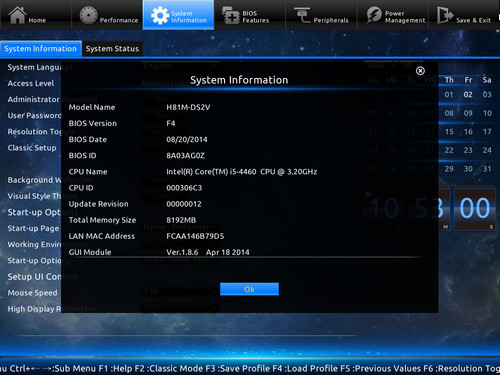Pick calendar day 31 in the calendar

487,169
